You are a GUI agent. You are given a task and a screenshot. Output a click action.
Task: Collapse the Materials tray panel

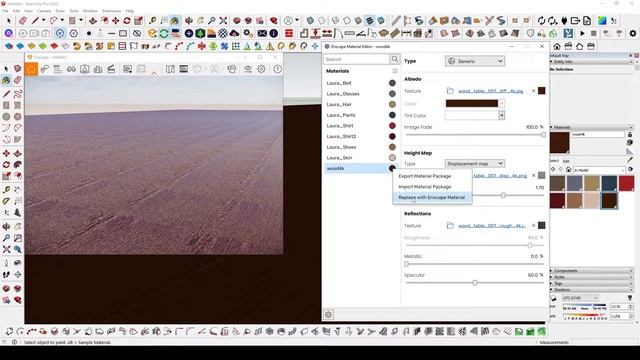pyautogui.click(x=591, y=127)
